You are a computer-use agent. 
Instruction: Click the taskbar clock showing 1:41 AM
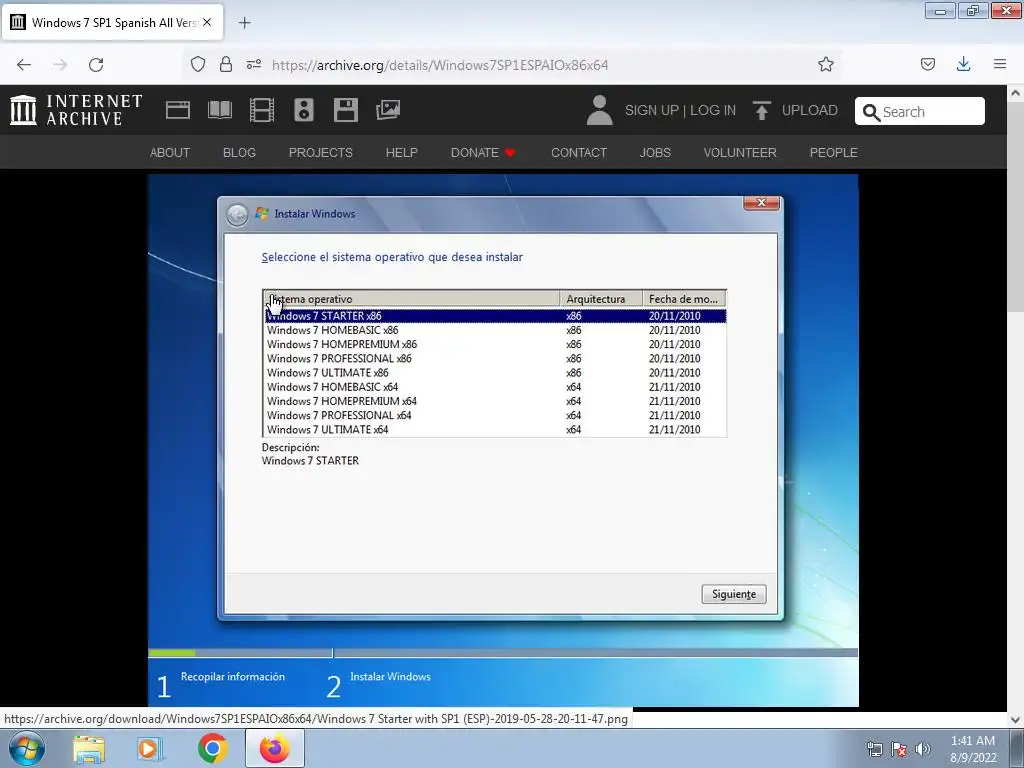tap(973, 749)
